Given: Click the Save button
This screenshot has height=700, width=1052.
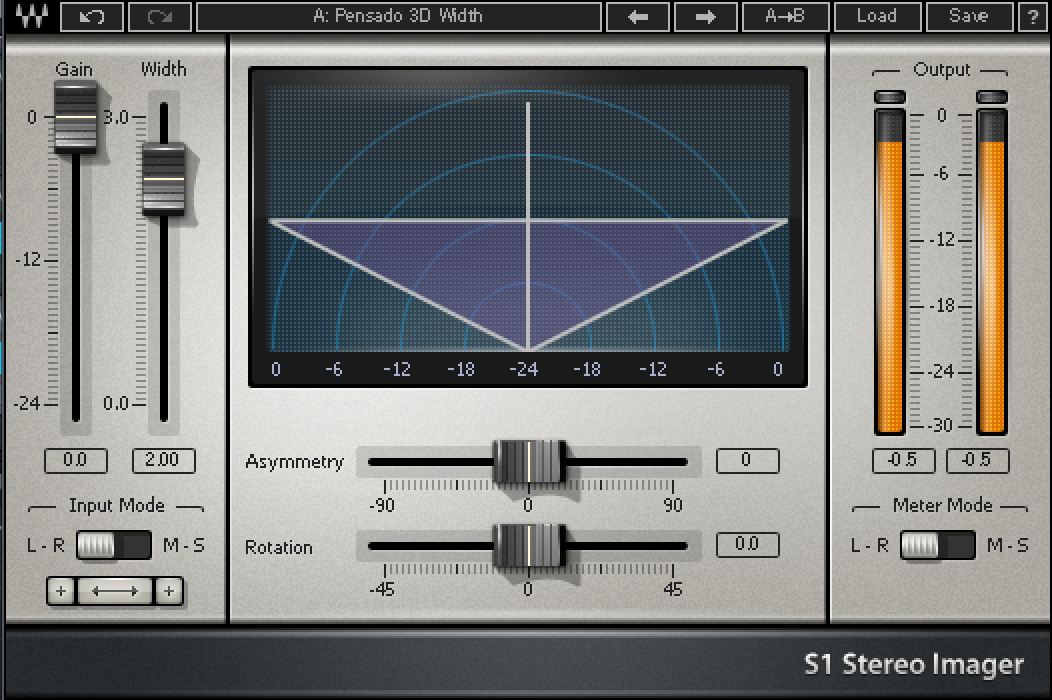Looking at the screenshot, I should pyautogui.click(x=969, y=16).
